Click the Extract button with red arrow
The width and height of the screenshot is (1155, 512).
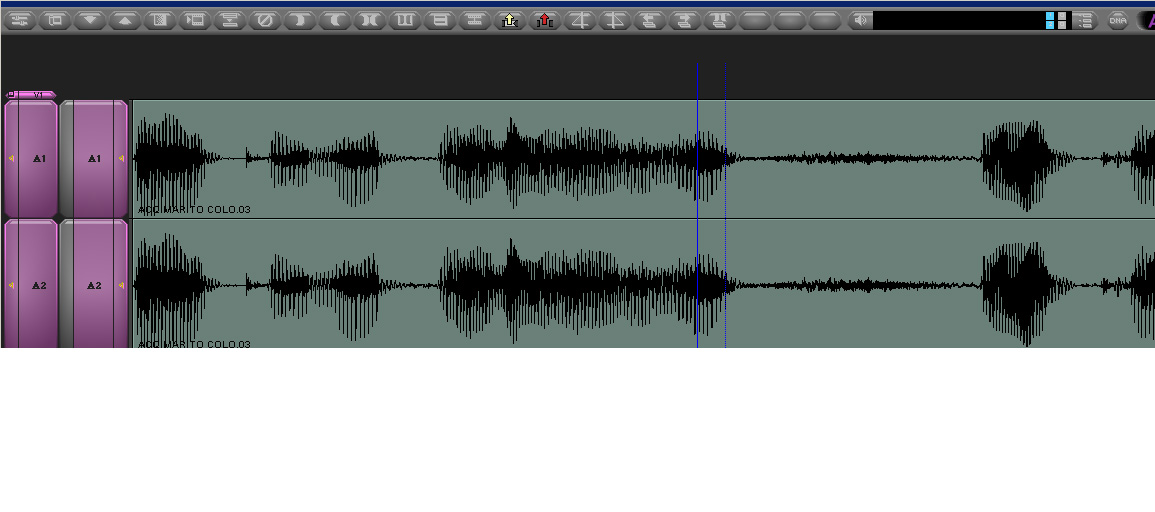[x=545, y=20]
